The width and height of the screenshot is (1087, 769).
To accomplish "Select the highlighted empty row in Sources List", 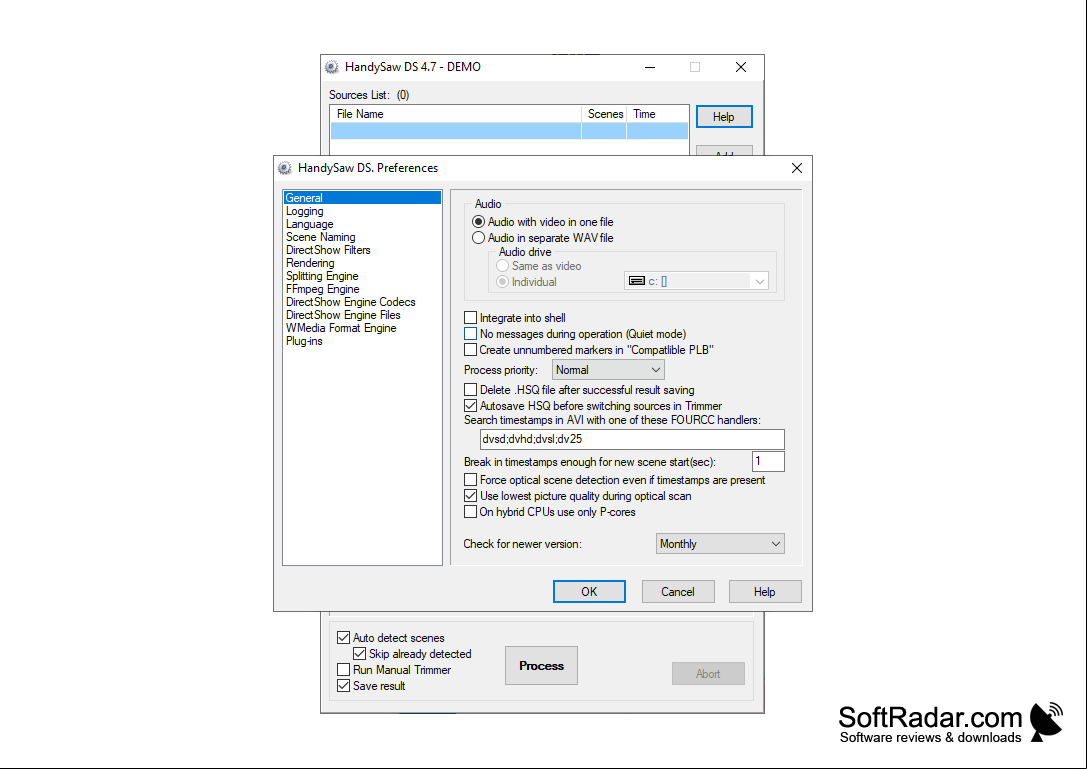I will pyautogui.click(x=510, y=130).
